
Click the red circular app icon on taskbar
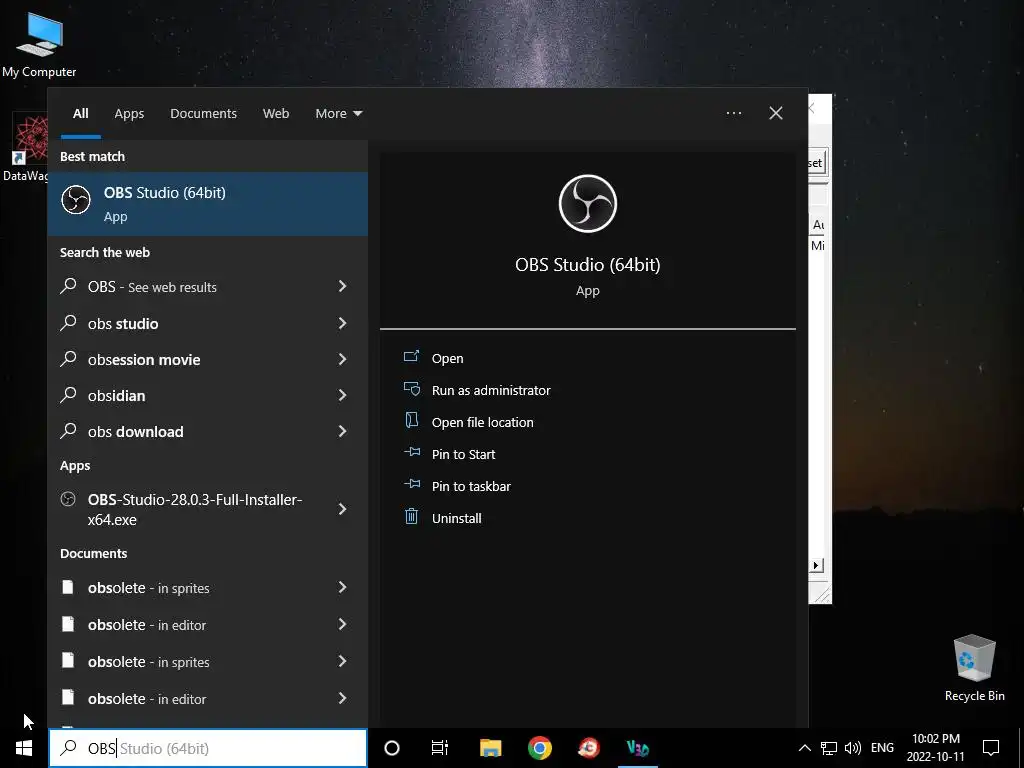(589, 748)
